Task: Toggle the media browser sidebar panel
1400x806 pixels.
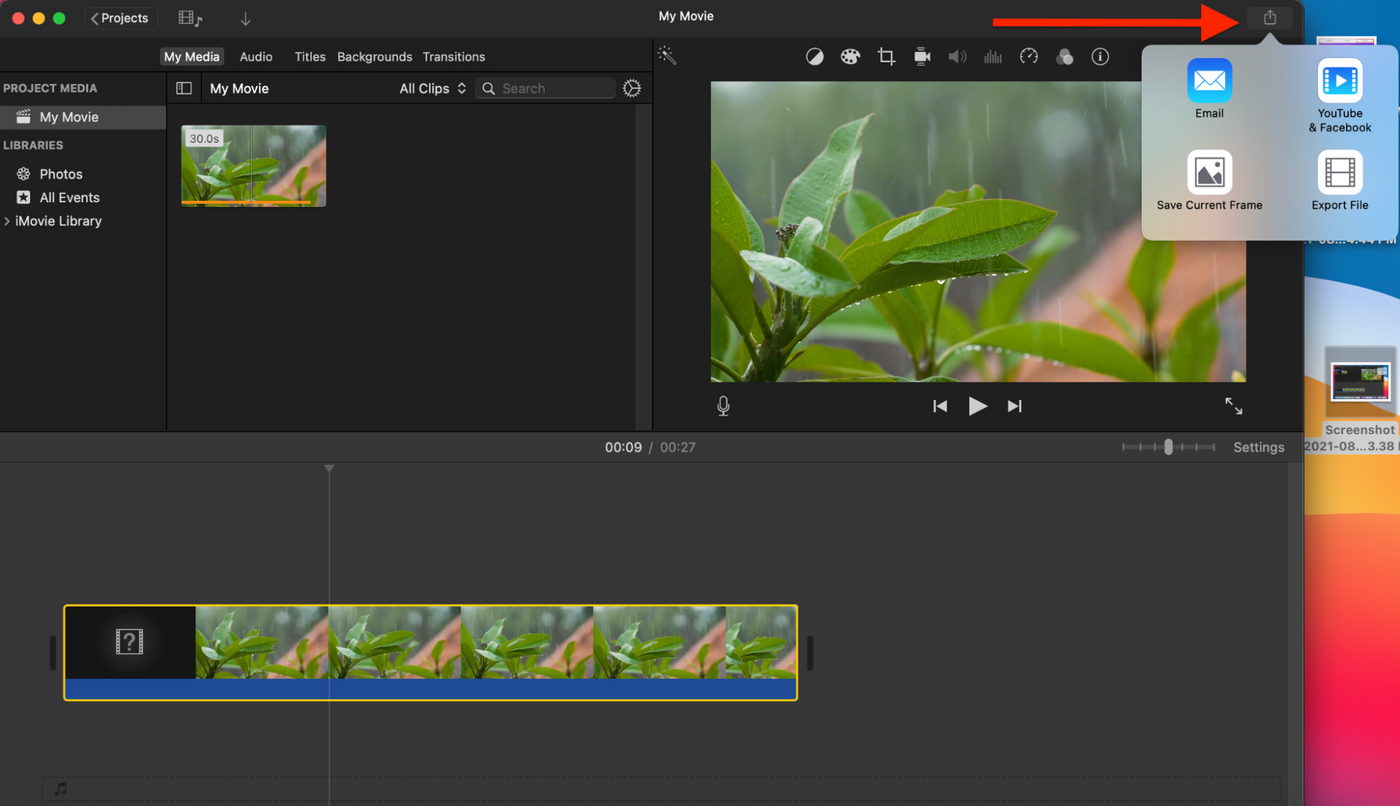Action: coord(184,88)
